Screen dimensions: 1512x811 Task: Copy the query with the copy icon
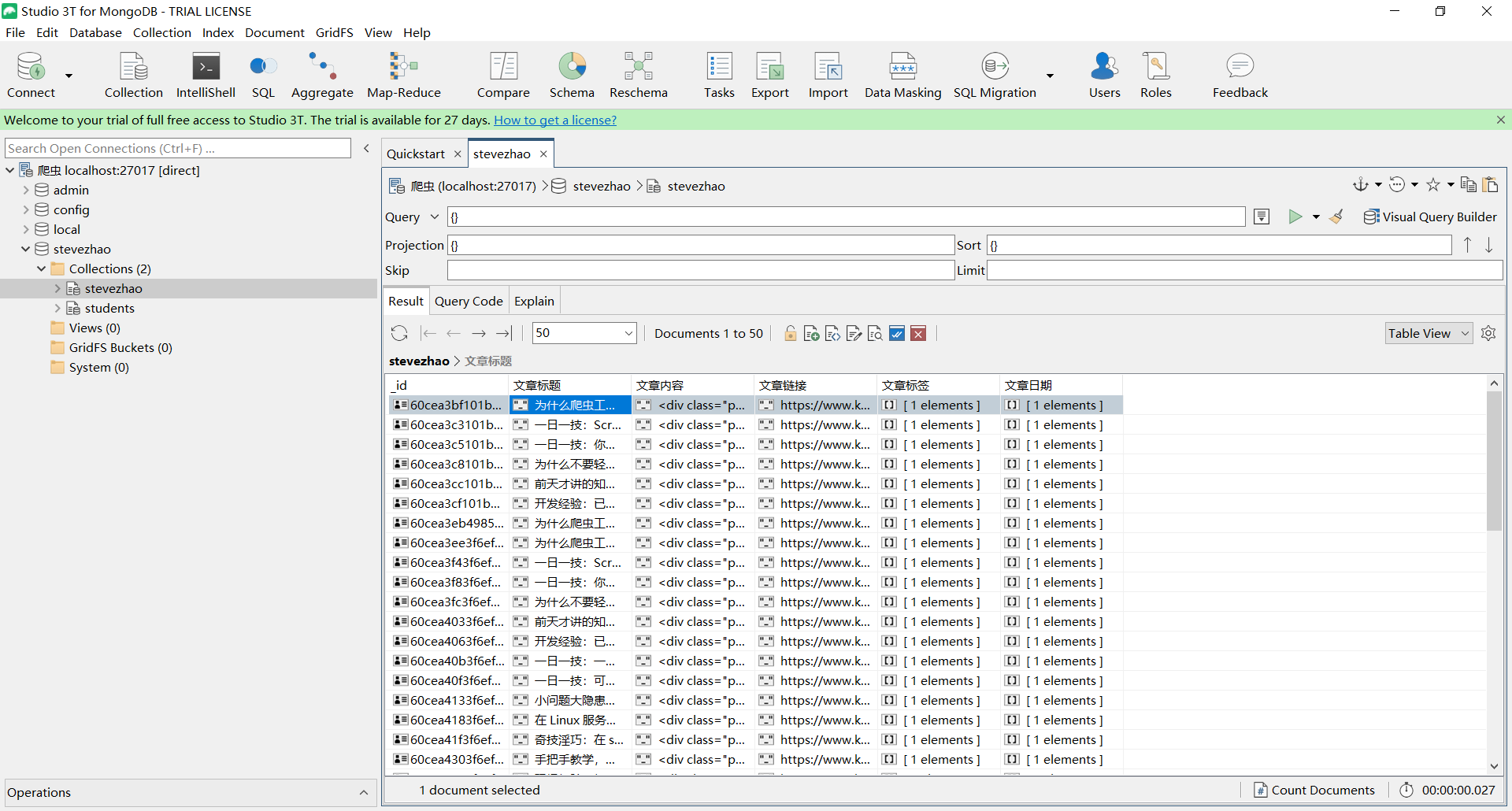click(1468, 184)
